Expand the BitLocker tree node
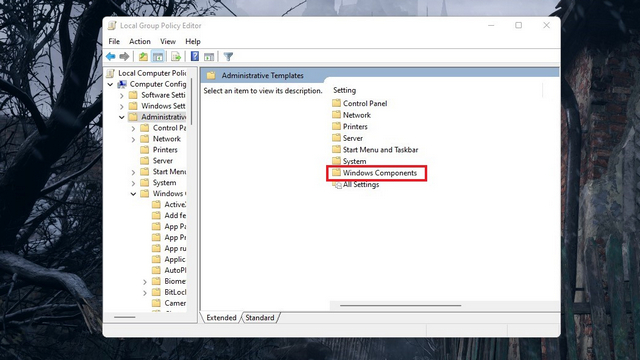This screenshot has width=640, height=360. coord(144,293)
